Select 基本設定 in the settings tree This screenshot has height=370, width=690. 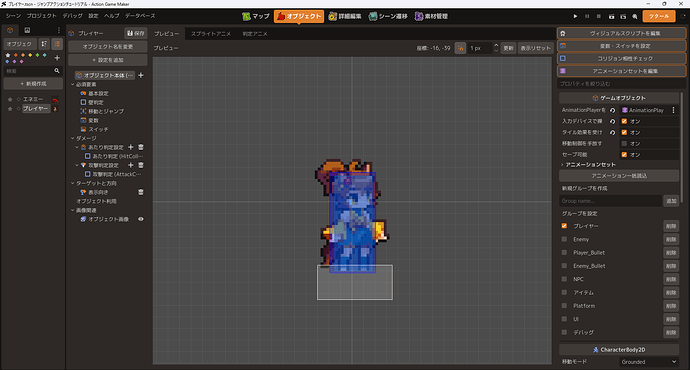pyautogui.click(x=98, y=93)
